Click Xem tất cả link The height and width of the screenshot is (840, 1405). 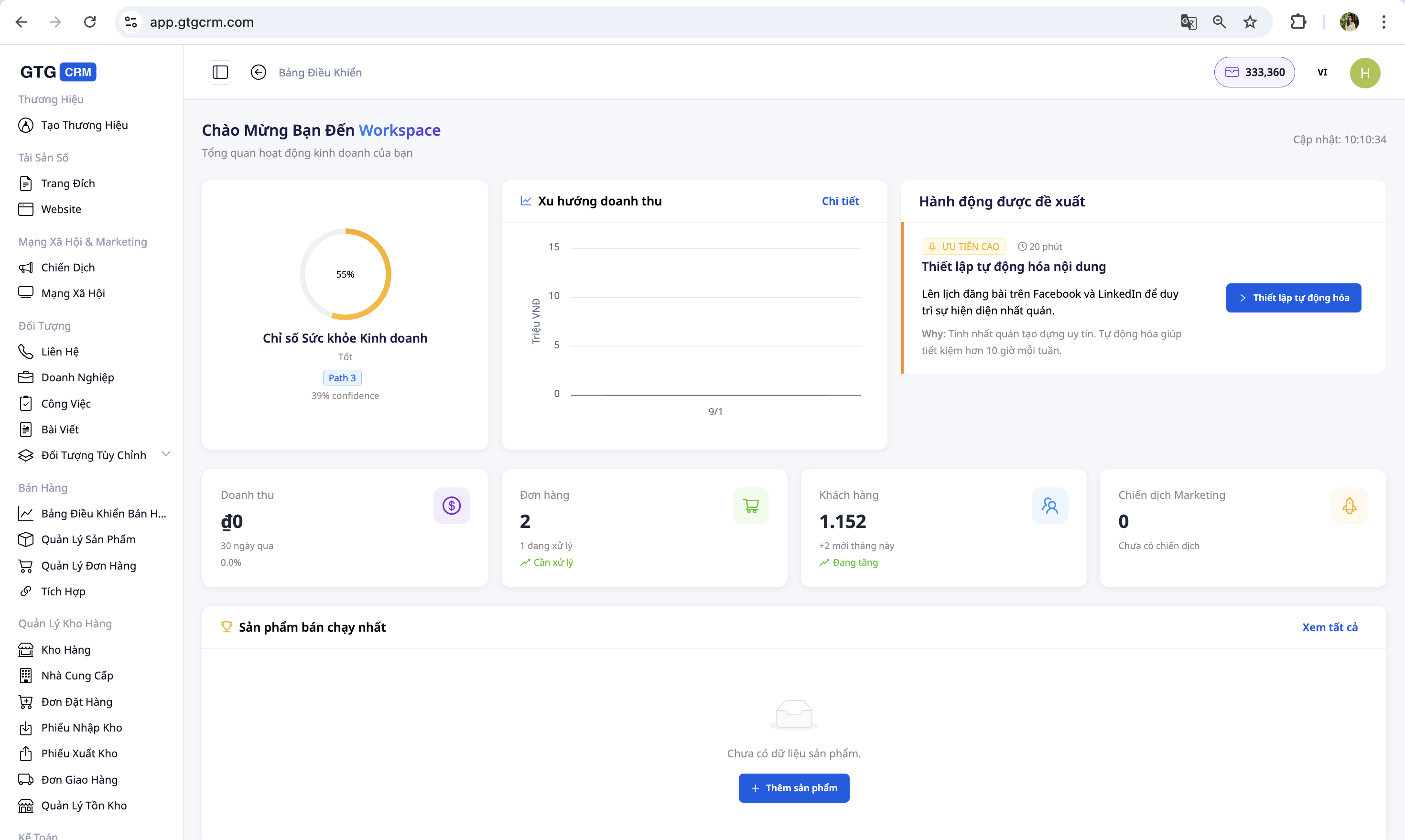click(x=1329, y=627)
